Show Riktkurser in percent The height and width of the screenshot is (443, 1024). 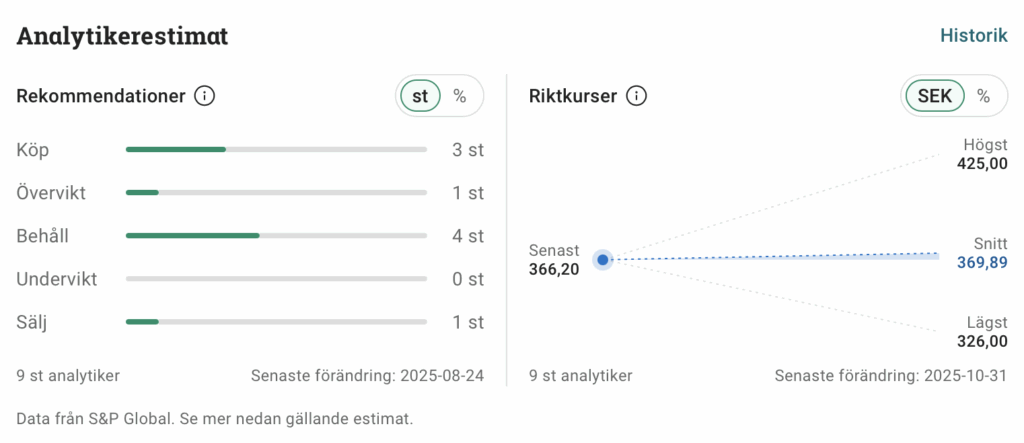983,97
